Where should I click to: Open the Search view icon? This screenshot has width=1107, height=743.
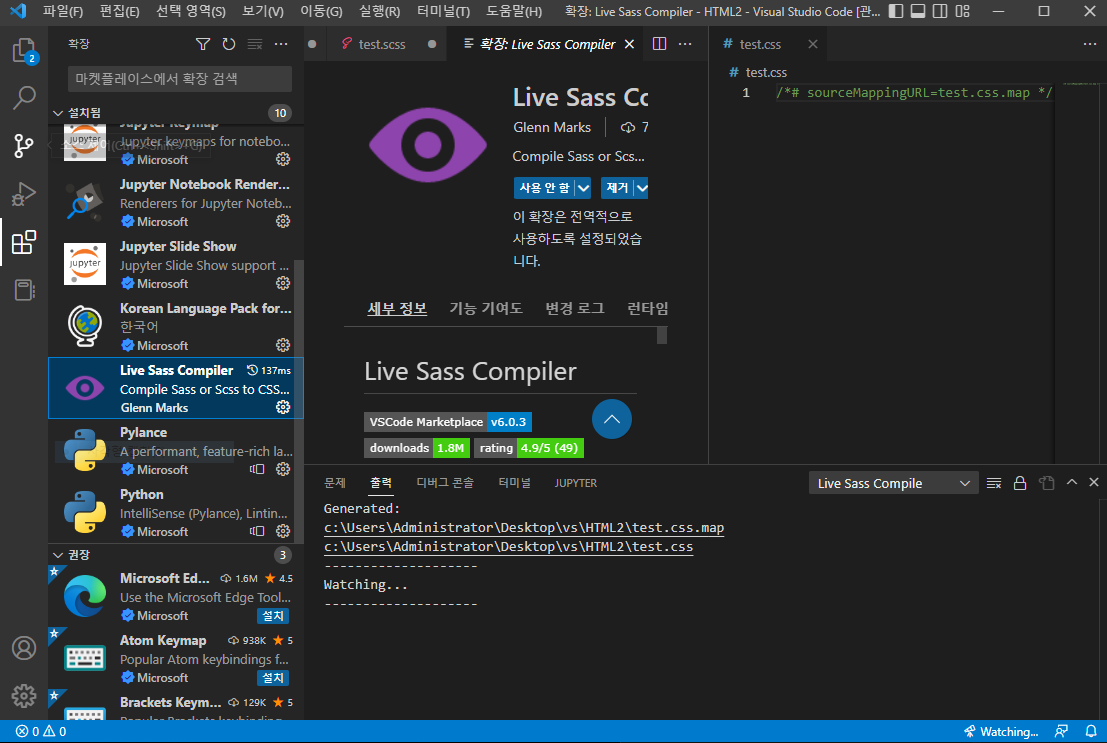pyautogui.click(x=24, y=97)
